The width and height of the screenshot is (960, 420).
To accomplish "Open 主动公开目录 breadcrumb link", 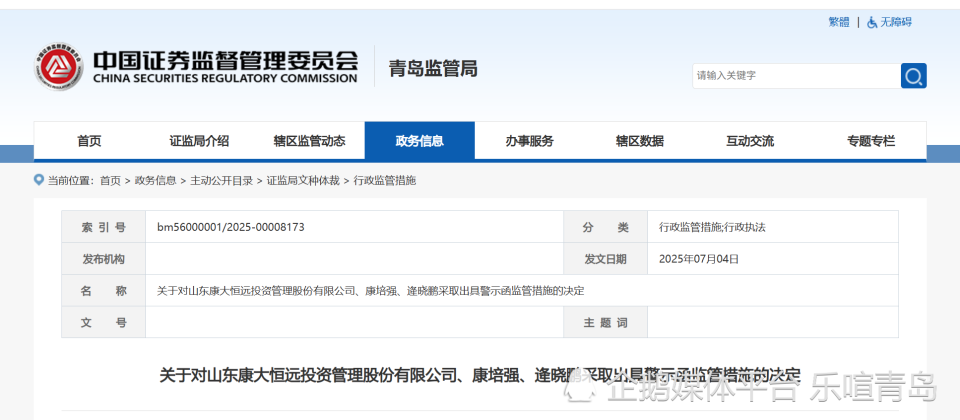I will 222,181.
